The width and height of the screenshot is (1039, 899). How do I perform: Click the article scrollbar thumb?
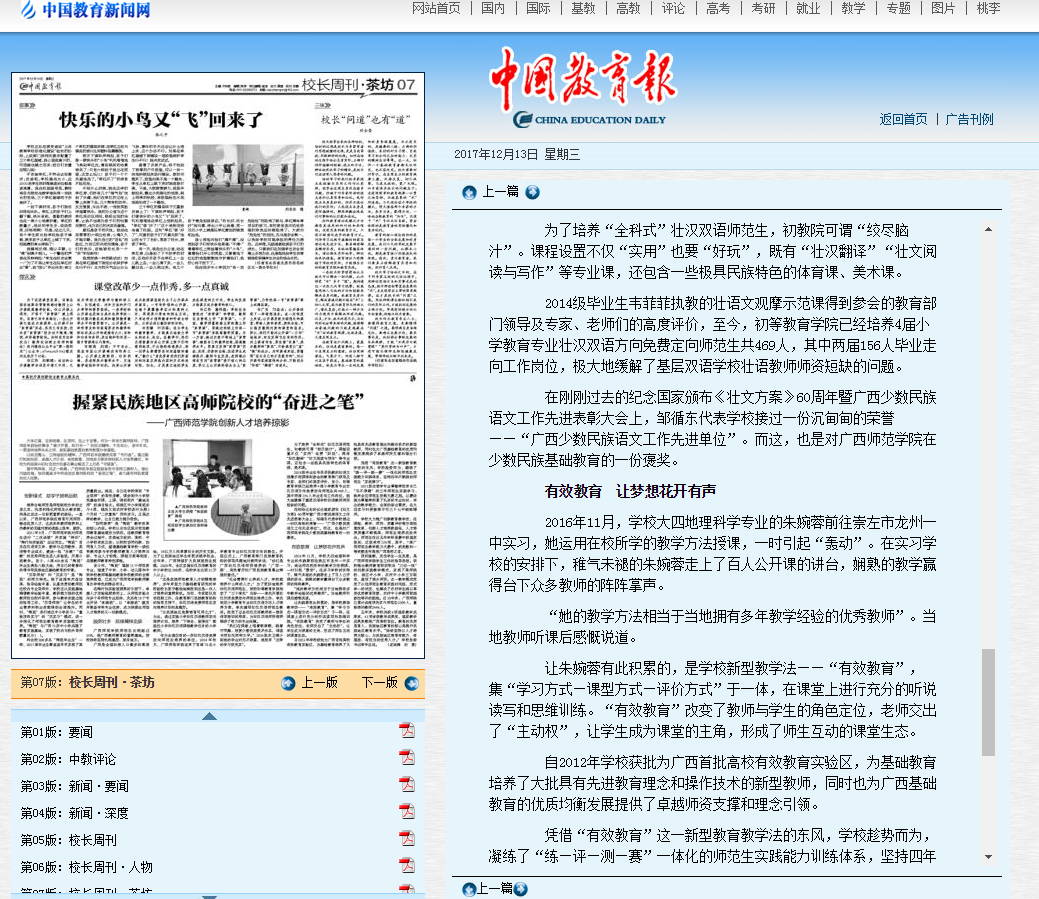point(988,702)
